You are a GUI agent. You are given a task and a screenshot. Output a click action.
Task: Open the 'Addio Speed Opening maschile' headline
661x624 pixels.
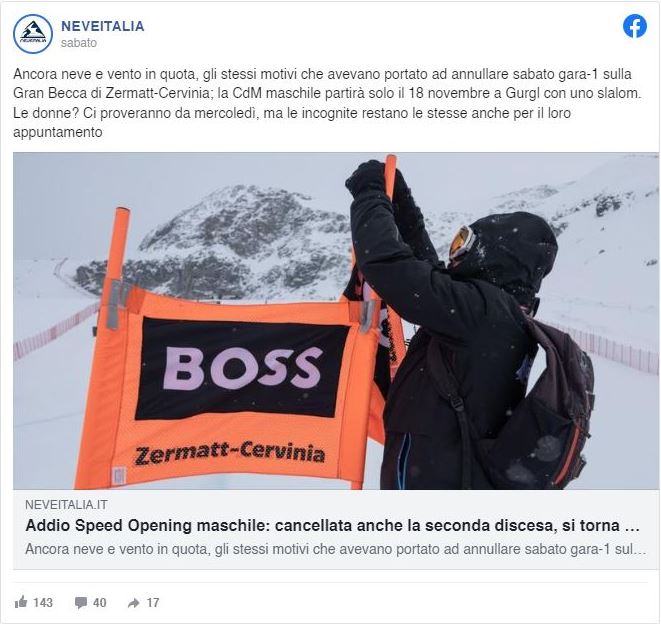333,526
